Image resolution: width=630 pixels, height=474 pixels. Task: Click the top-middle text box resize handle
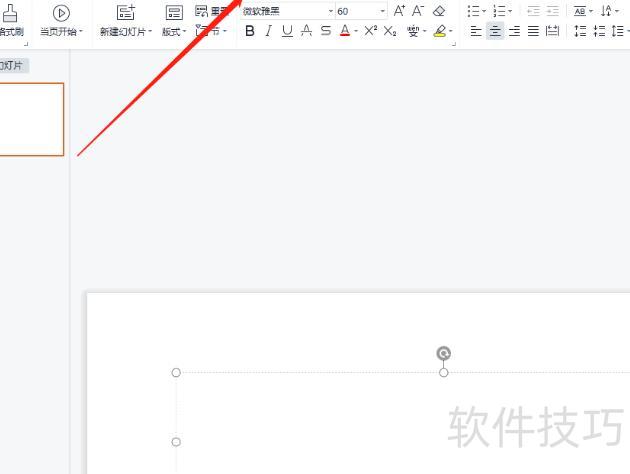click(x=444, y=373)
